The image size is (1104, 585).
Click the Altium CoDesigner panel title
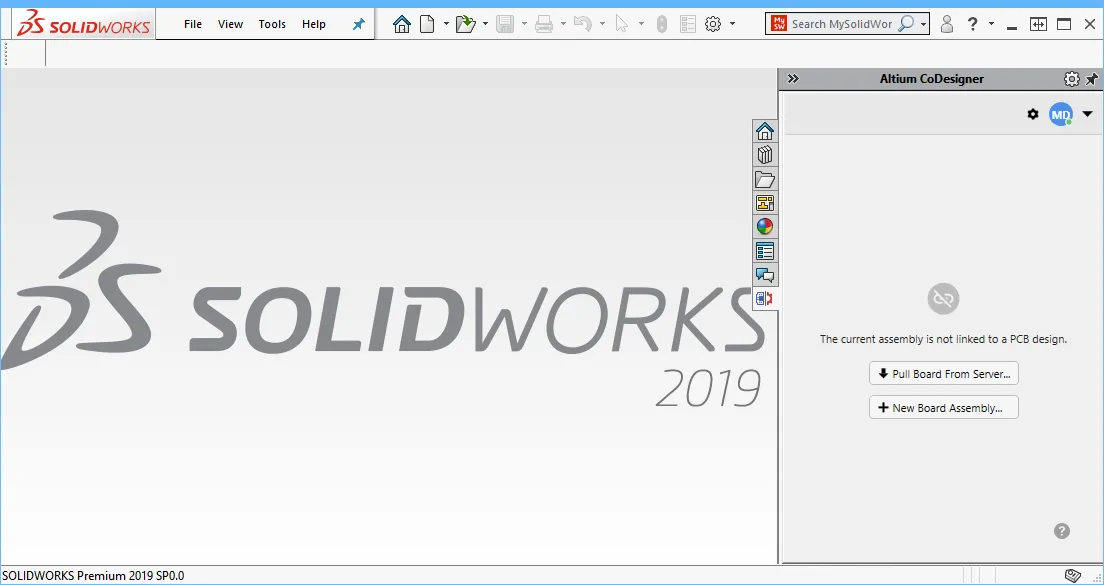pos(932,79)
